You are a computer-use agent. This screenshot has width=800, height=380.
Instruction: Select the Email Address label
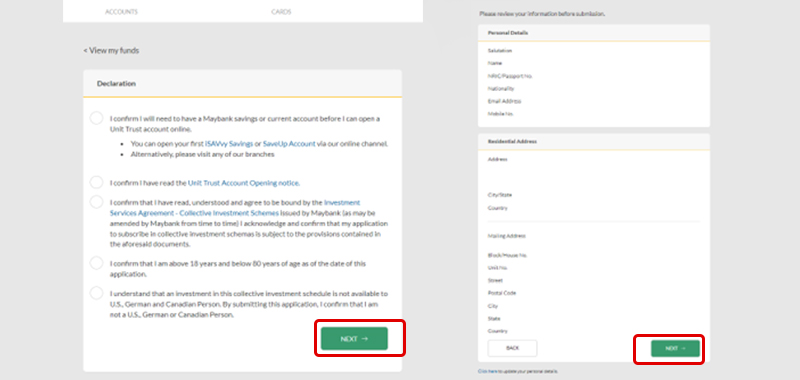tap(504, 101)
